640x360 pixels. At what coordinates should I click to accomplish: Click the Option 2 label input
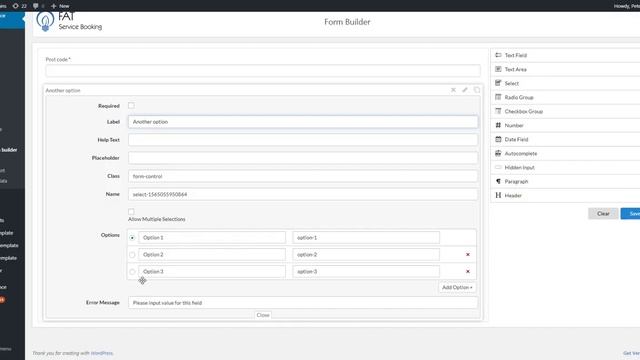(212, 254)
